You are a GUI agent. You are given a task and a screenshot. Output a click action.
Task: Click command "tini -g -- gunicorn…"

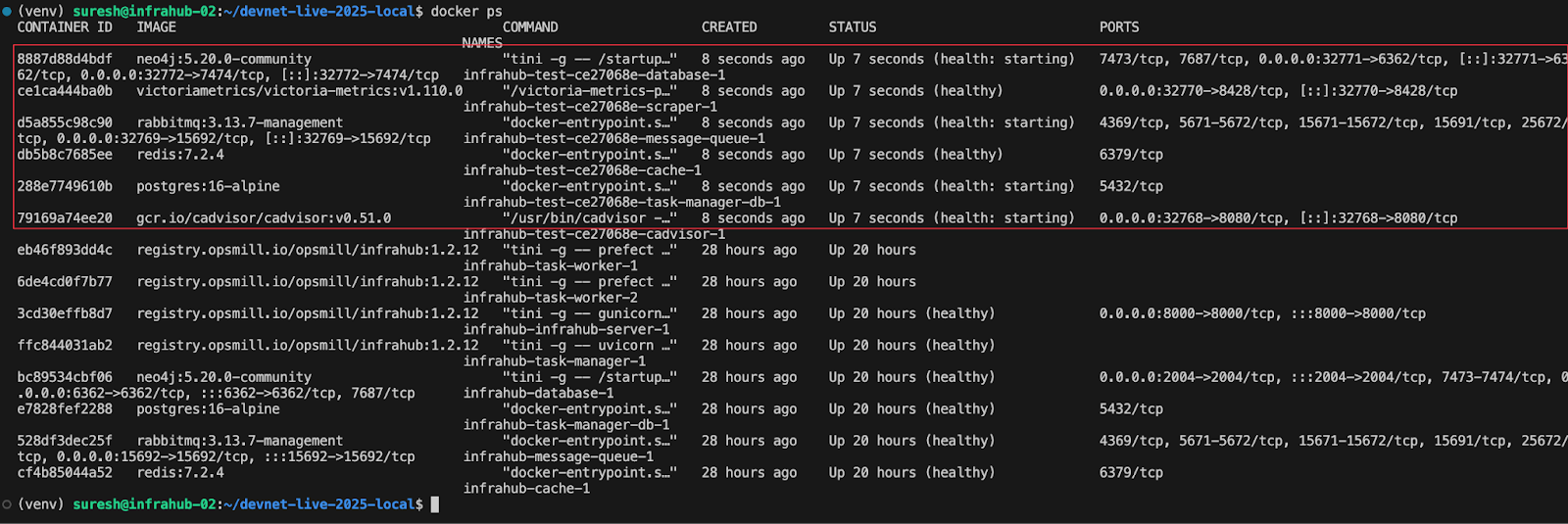590,313
